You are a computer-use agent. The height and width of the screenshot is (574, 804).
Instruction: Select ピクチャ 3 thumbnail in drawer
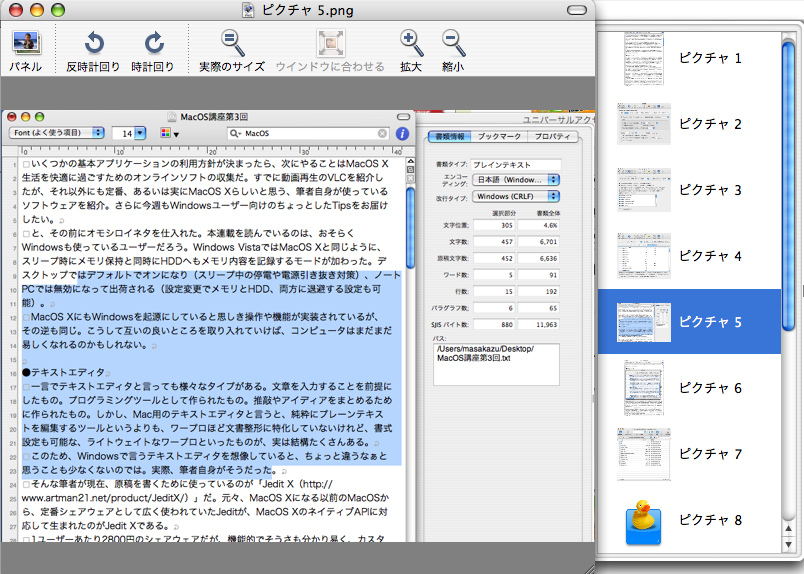pos(644,190)
